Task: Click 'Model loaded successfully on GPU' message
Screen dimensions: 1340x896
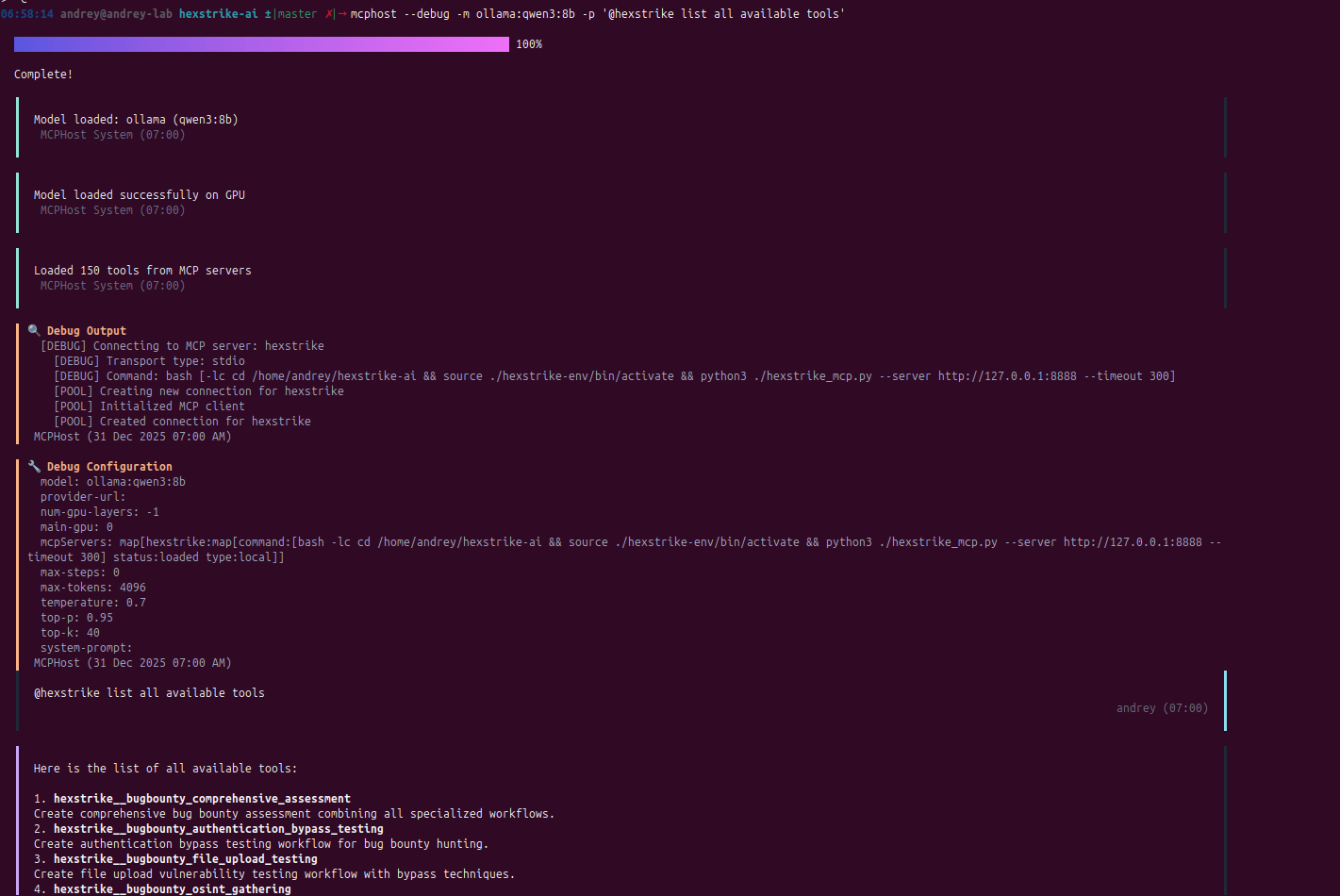Action: [x=140, y=195]
